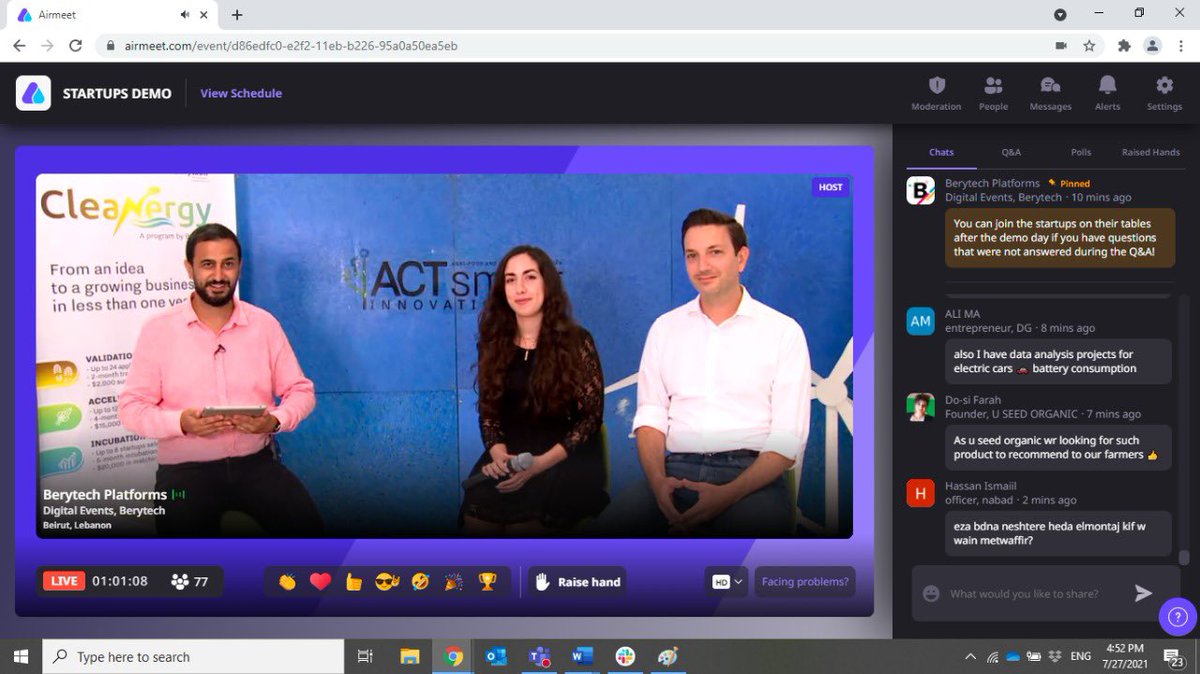Image resolution: width=1200 pixels, height=674 pixels.
Task: Click ALI MA's AM avatar
Action: pyautogui.click(x=920, y=321)
